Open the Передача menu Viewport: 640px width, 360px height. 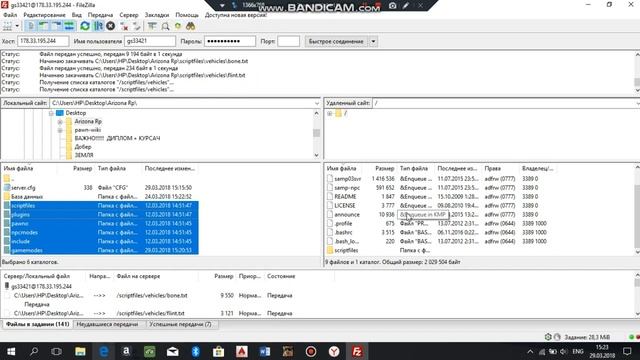[100, 15]
